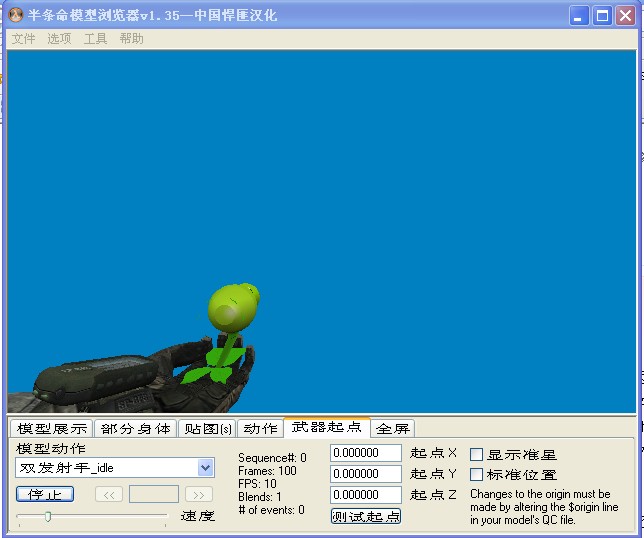The image size is (644, 538).
Task: Open the 工具 menu
Action: [x=95, y=39]
